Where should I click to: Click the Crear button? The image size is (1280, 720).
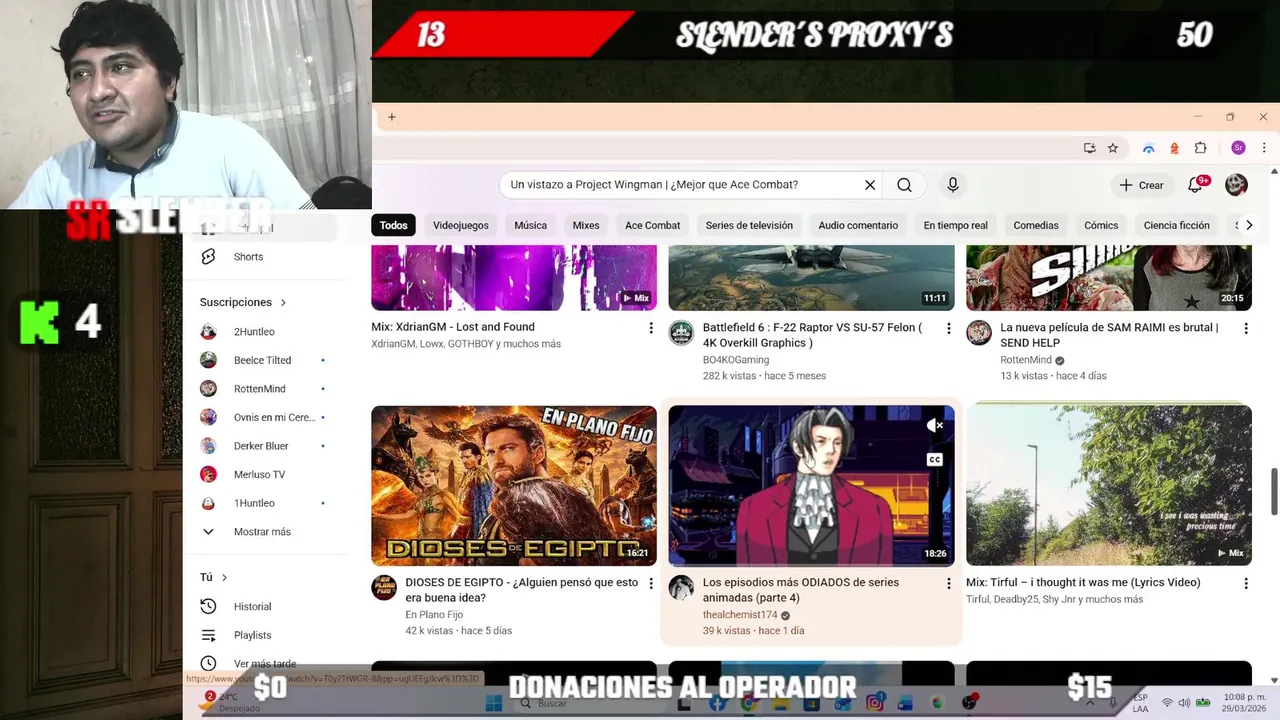click(1141, 185)
